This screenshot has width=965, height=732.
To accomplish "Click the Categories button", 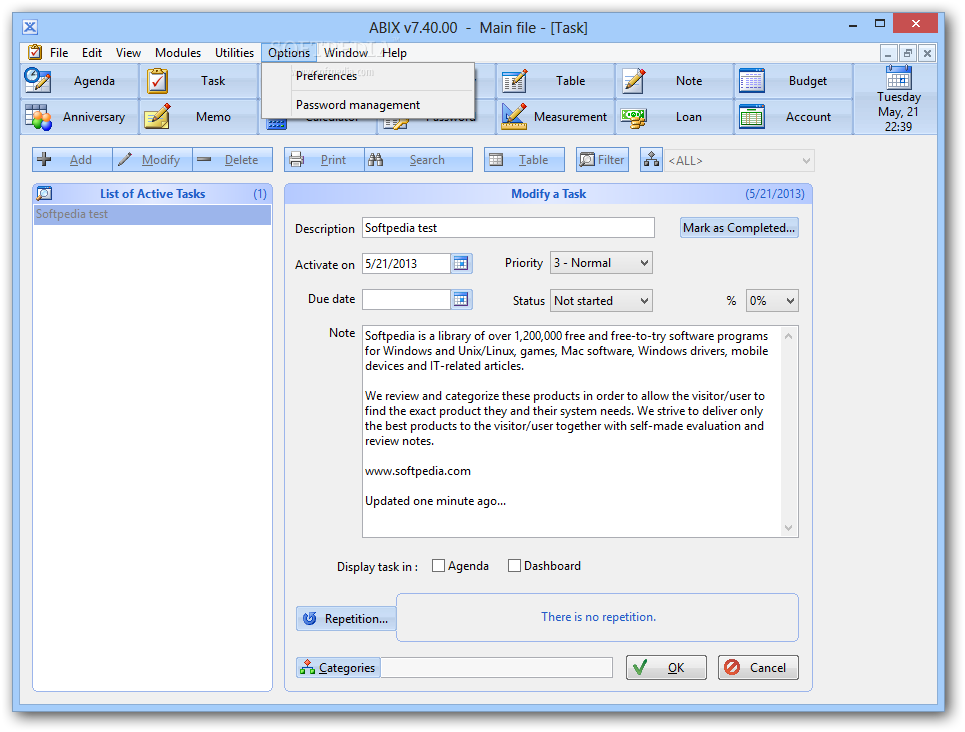I will 338,667.
